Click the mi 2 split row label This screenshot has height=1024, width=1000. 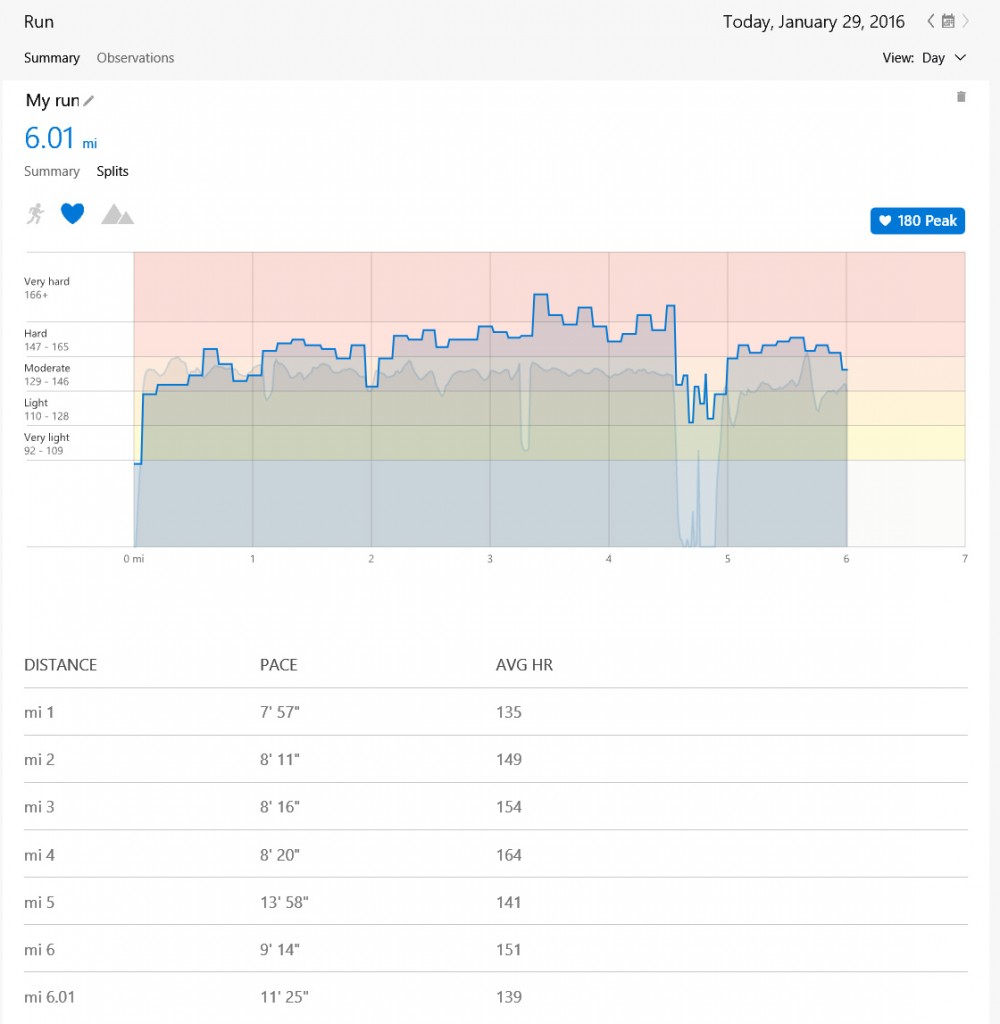pyautogui.click(x=39, y=760)
